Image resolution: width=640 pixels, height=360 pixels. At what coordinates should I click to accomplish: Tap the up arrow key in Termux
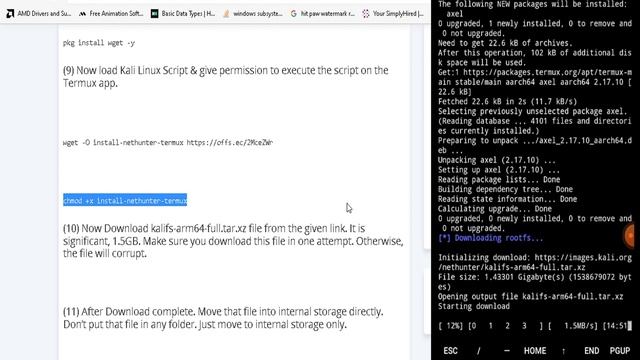(x=563, y=351)
